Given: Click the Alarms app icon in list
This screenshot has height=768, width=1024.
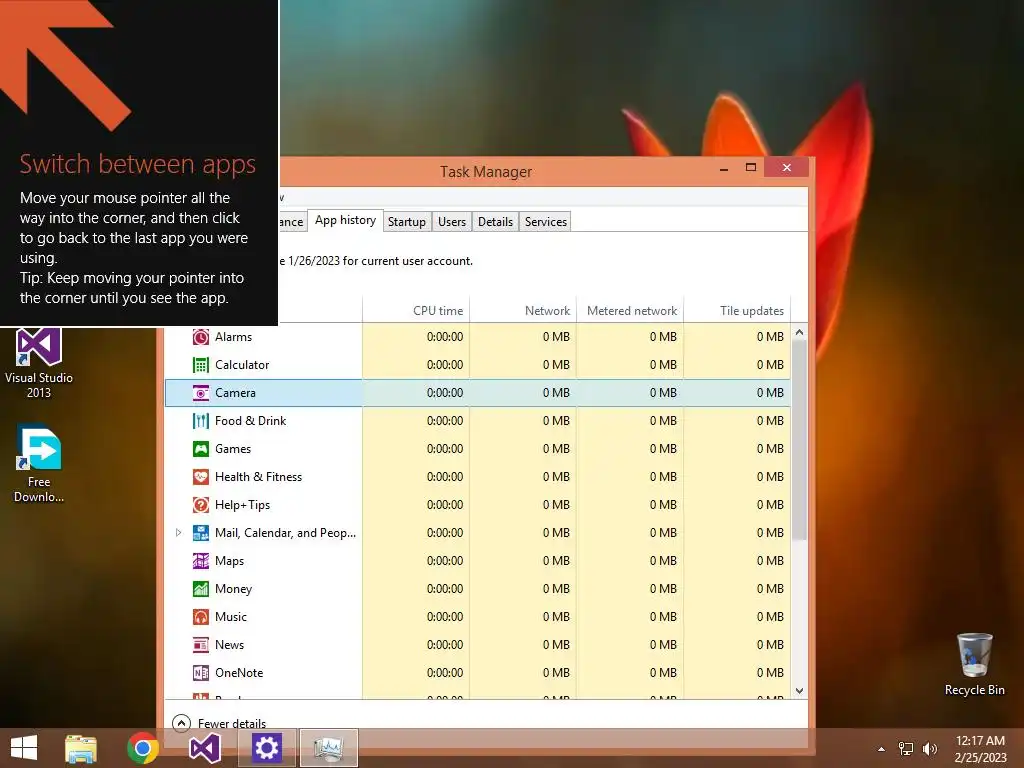Looking at the screenshot, I should coord(200,337).
